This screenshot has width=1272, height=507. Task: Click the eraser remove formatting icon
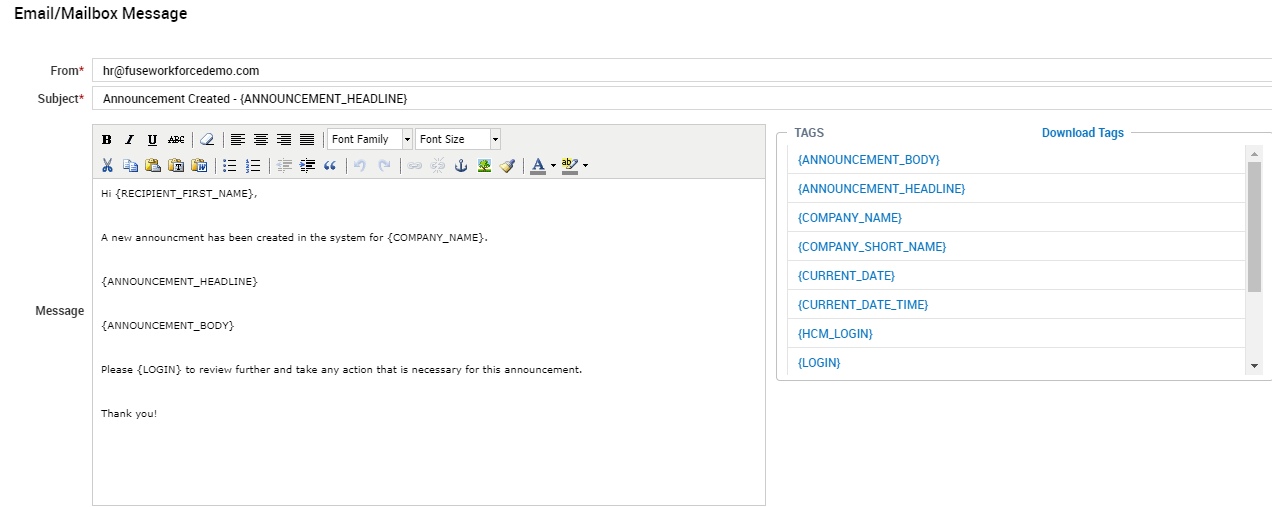[207, 140]
